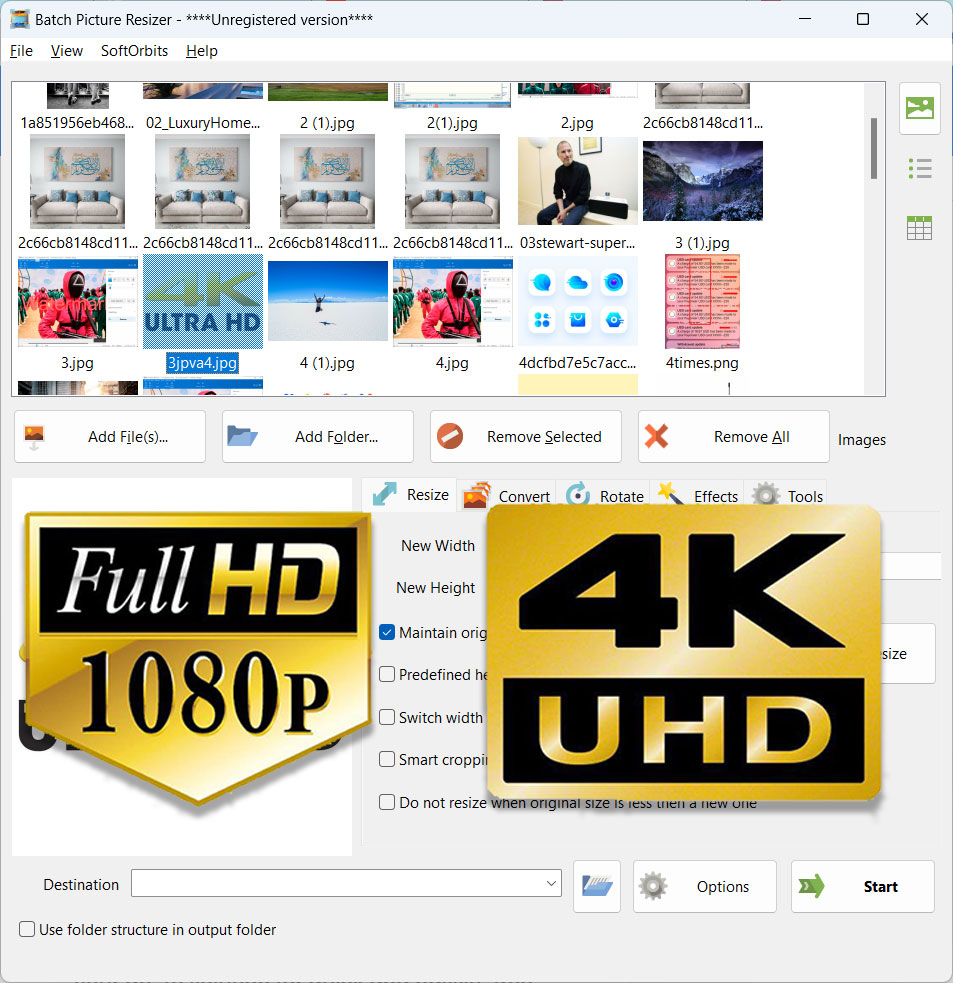
Task: Expand the Destination dropdown
Action: 551,883
